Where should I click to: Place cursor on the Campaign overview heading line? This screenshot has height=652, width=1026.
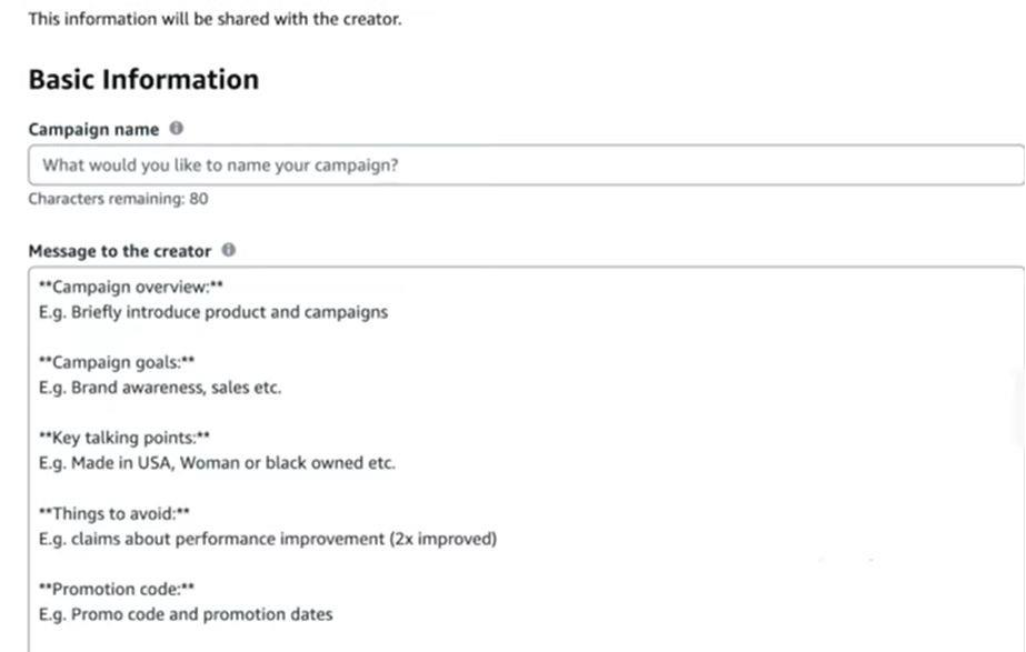pyautogui.click(x=131, y=287)
